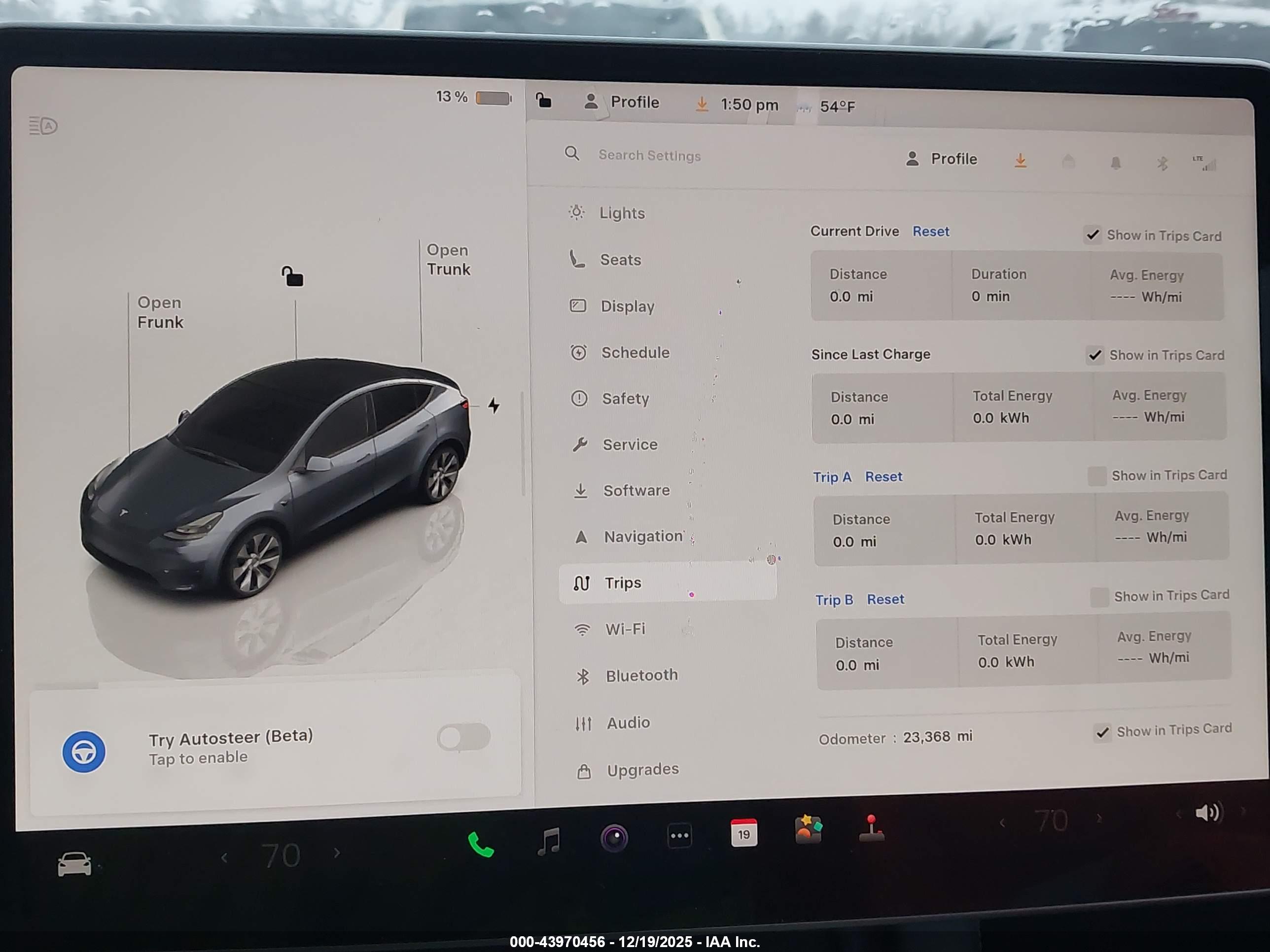Reset Trip B stats
The width and height of the screenshot is (1270, 952).
(x=885, y=599)
